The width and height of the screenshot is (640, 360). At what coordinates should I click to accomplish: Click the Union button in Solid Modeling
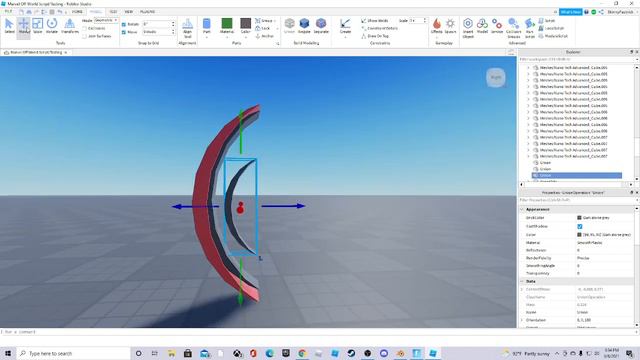click(289, 26)
